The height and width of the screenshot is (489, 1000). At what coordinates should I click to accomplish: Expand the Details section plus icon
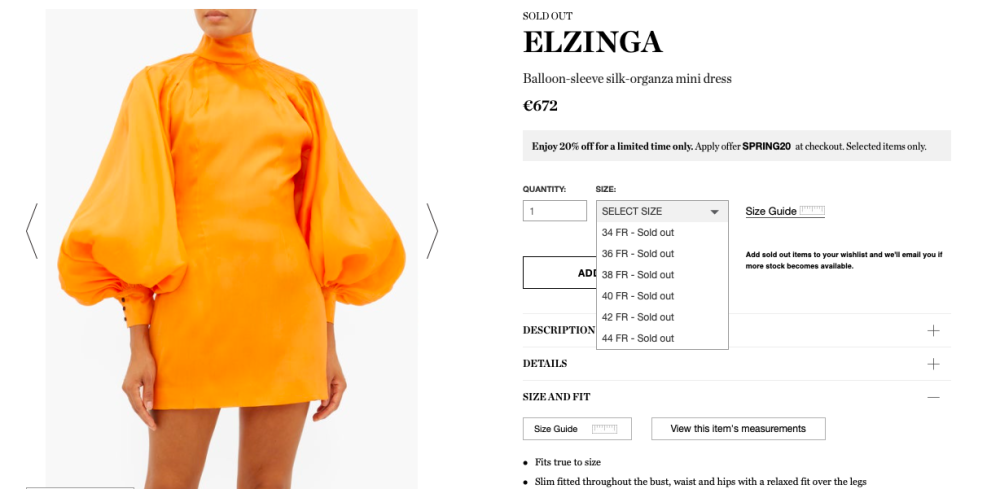[x=933, y=363]
